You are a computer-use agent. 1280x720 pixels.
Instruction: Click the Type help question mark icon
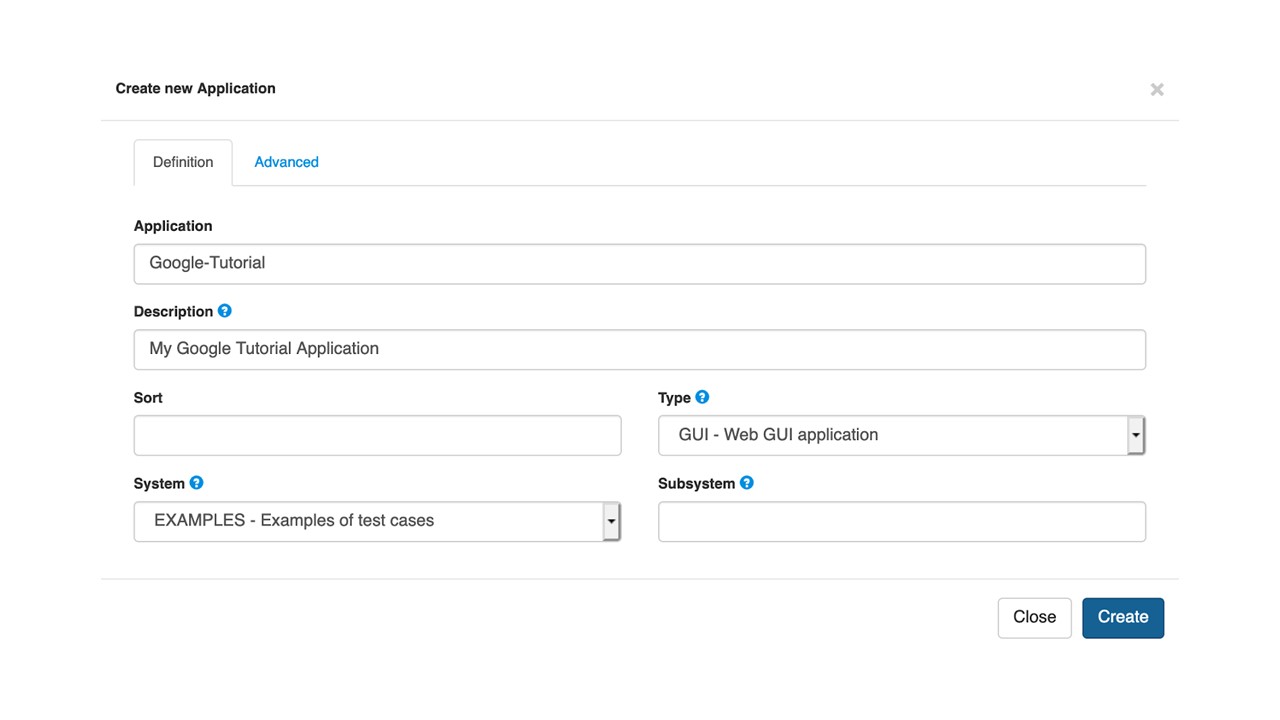coord(702,397)
